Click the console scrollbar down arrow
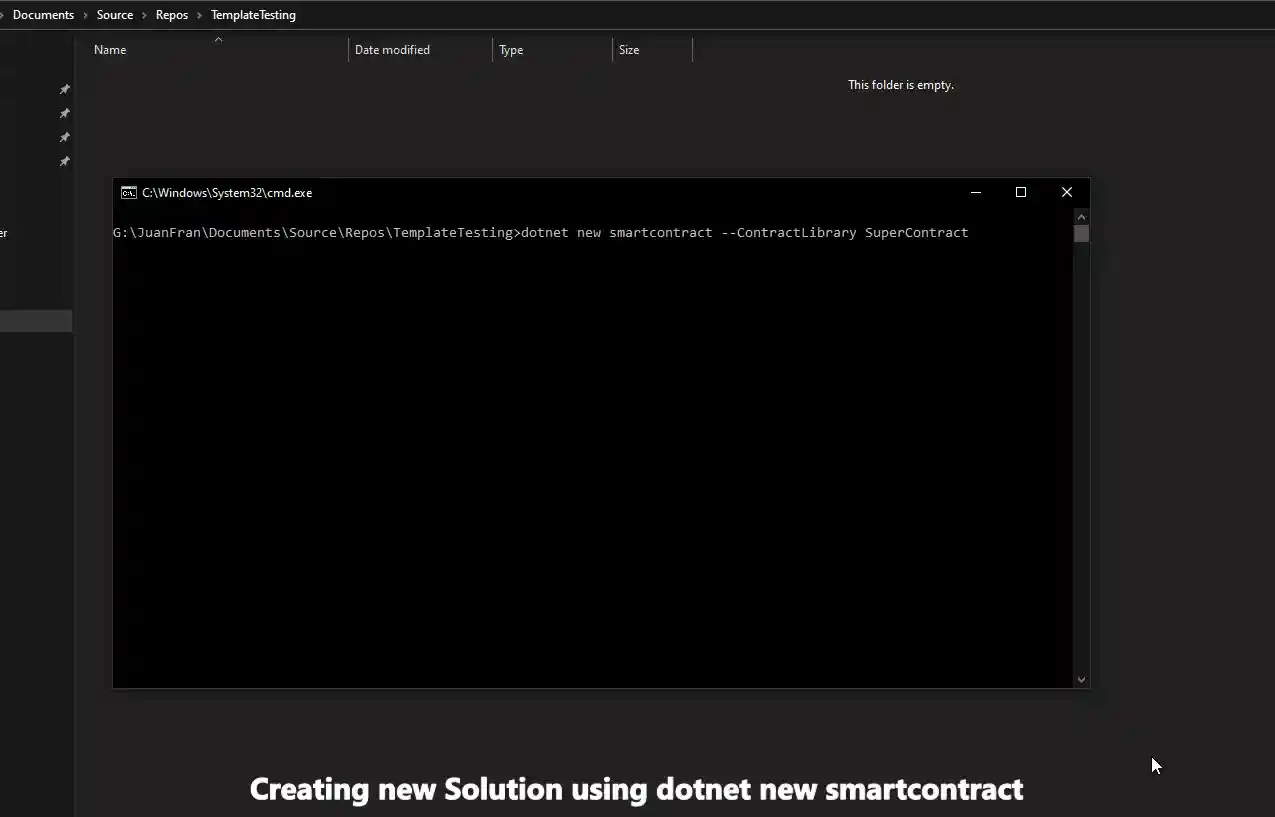This screenshot has height=817, width=1275. (1081, 679)
